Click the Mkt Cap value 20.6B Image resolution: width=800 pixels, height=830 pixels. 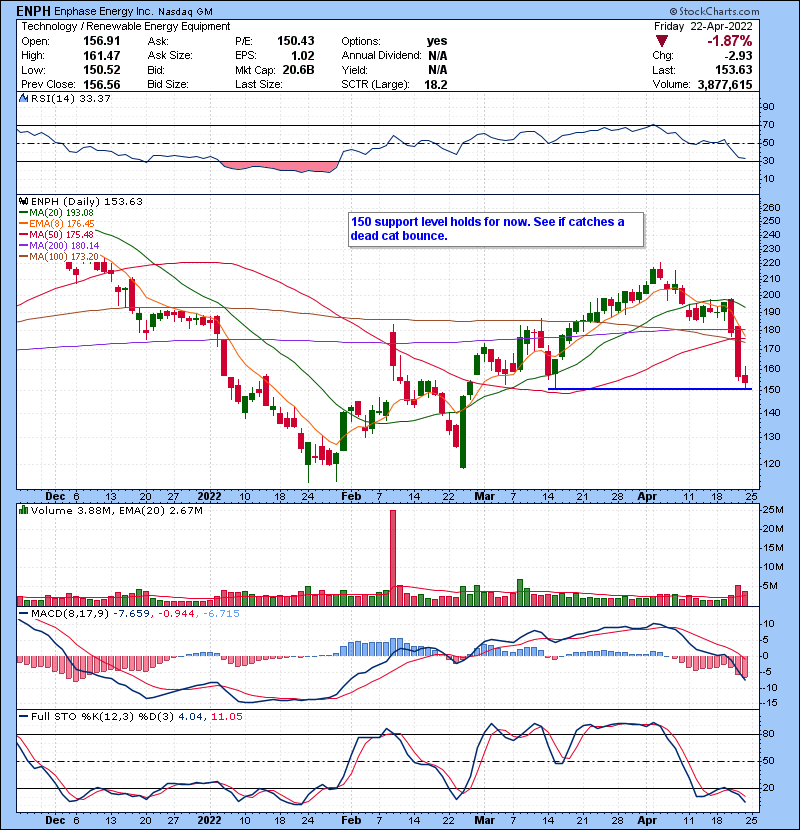(x=298, y=70)
